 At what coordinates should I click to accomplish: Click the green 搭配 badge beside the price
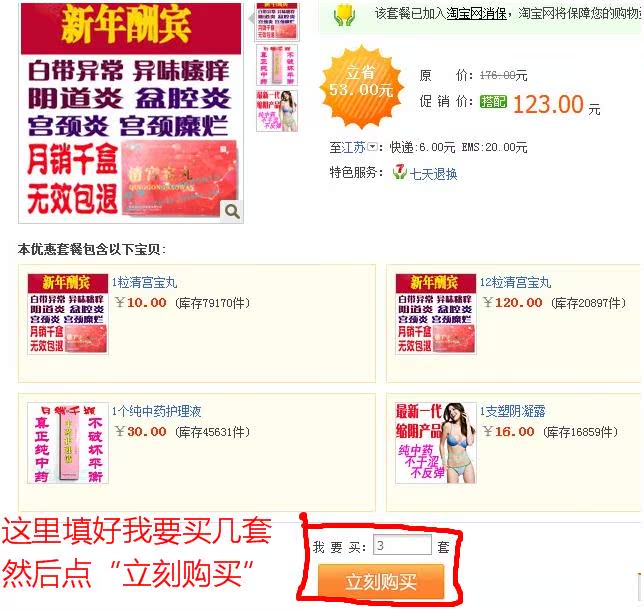(x=493, y=101)
